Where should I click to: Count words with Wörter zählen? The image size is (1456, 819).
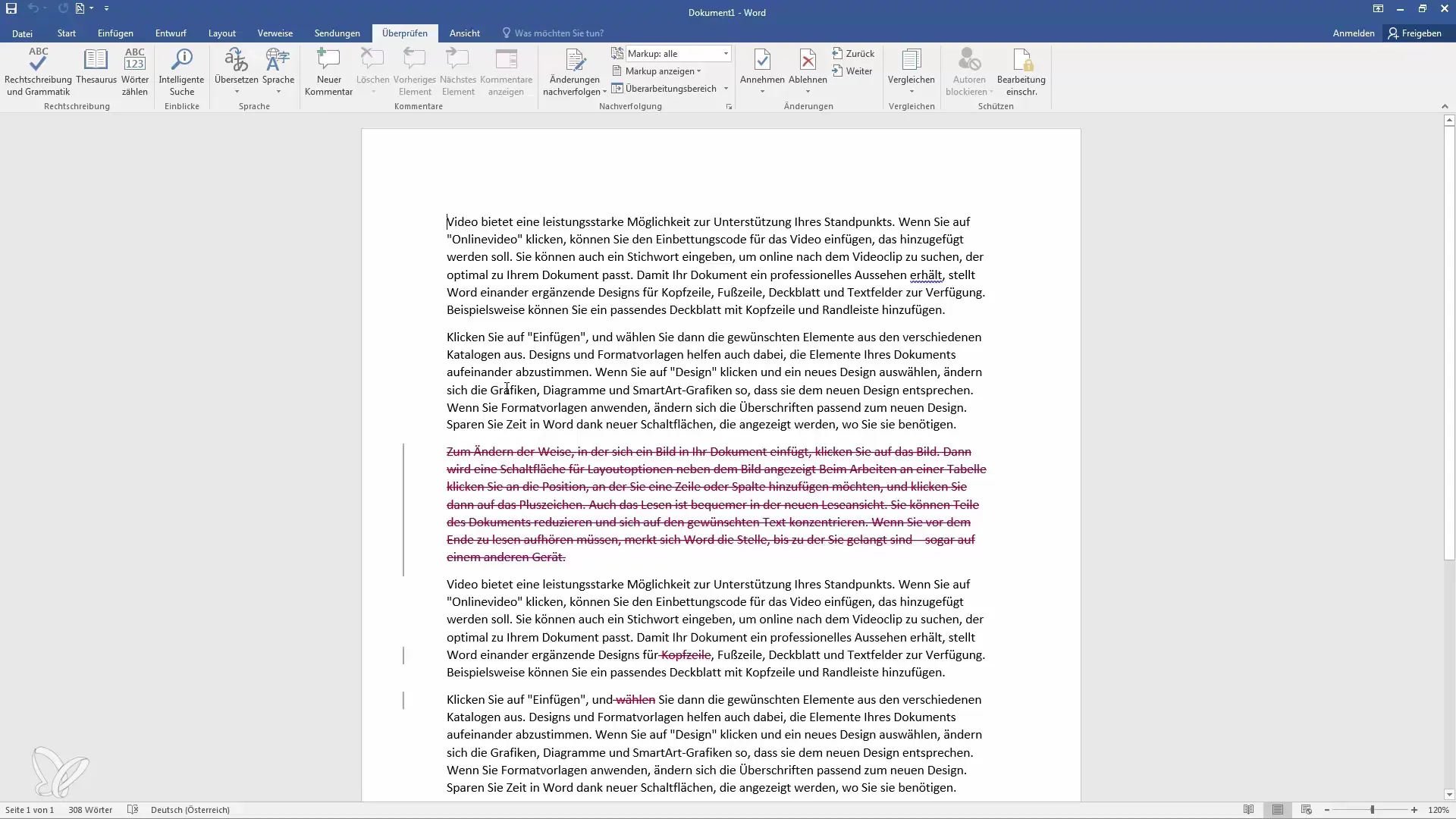[135, 72]
